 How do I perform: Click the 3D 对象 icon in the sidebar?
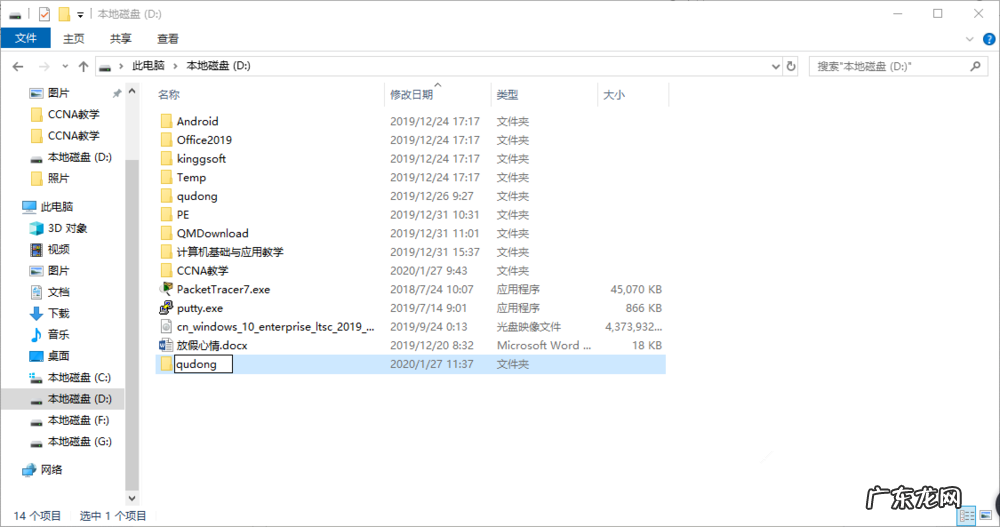[x=36, y=228]
